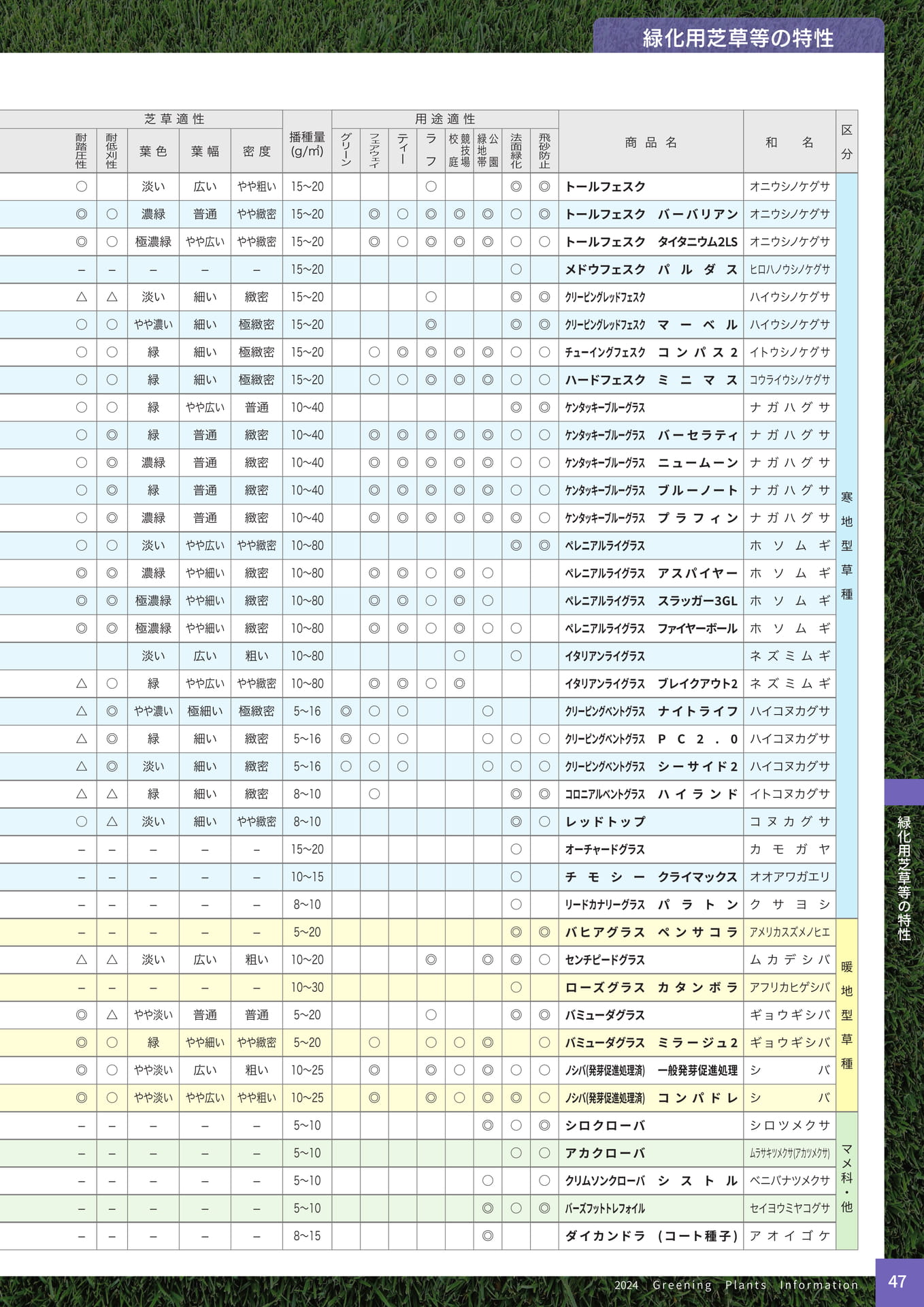The width and height of the screenshot is (924, 1307).
Task: Select product ケンタッキーブルーグラス プラフィン
Action: pyautogui.click(x=651, y=518)
